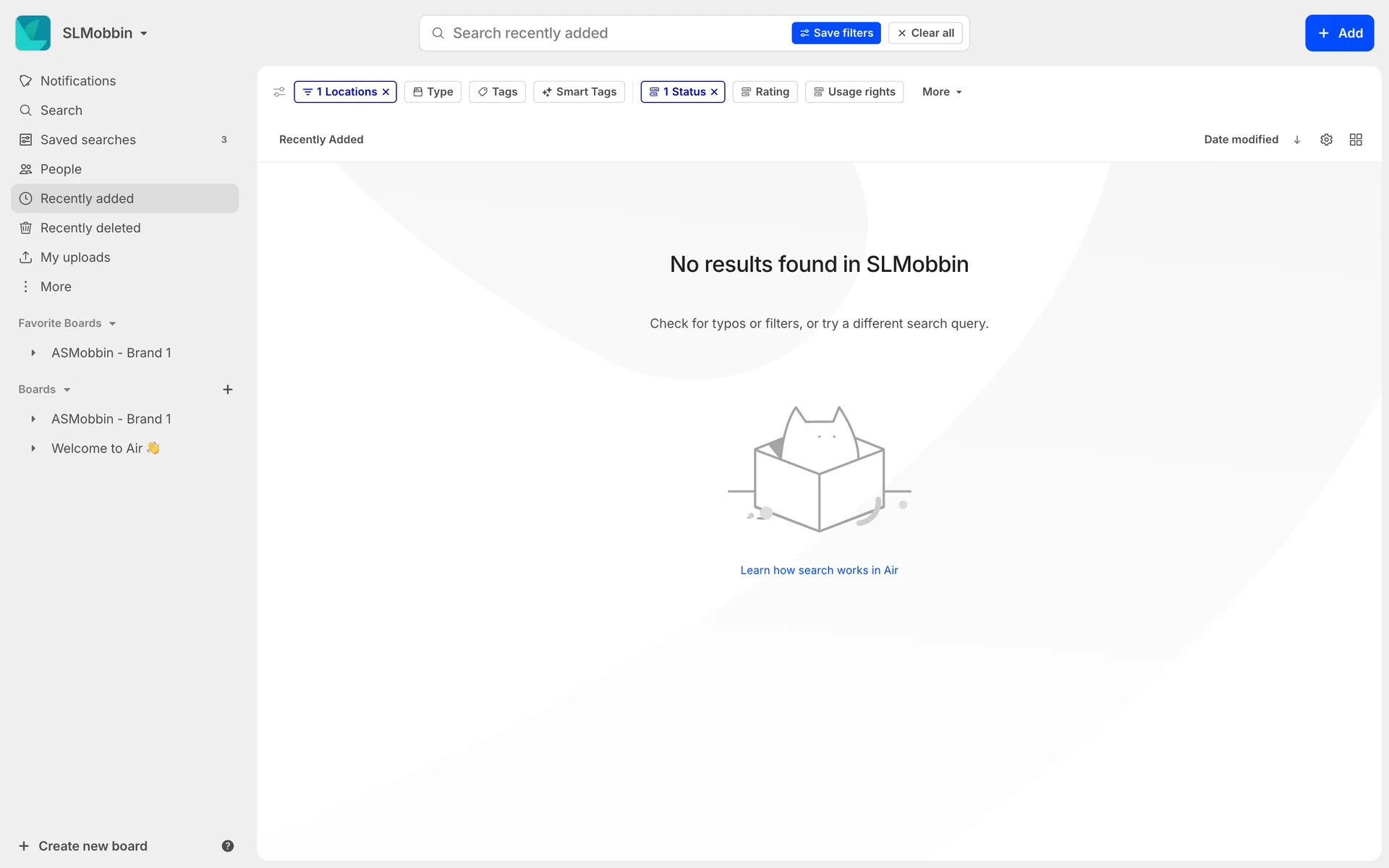The height and width of the screenshot is (868, 1389).
Task: Expand the Welcome to Air board
Action: [33, 448]
